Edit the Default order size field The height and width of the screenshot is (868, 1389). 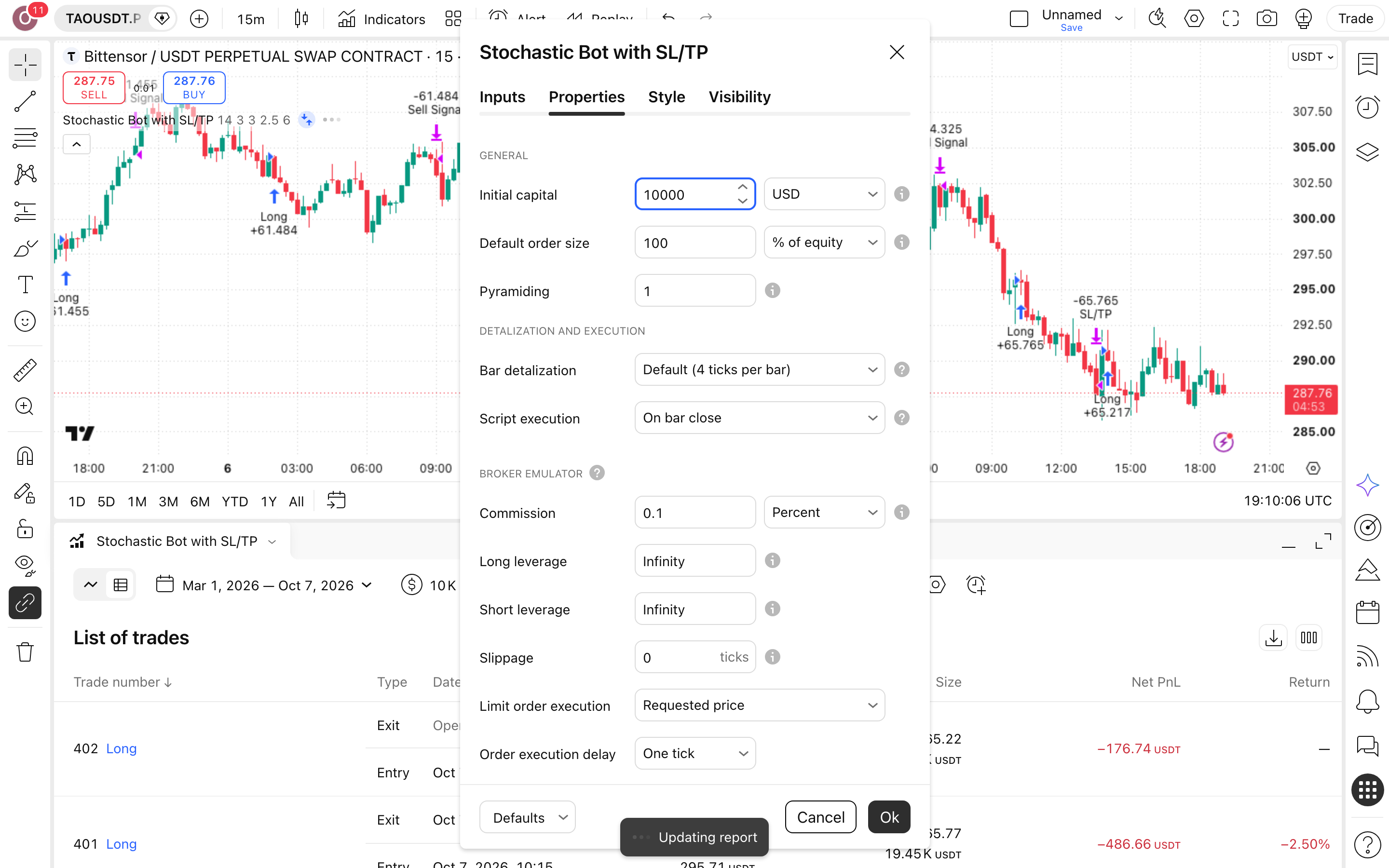pyautogui.click(x=695, y=242)
